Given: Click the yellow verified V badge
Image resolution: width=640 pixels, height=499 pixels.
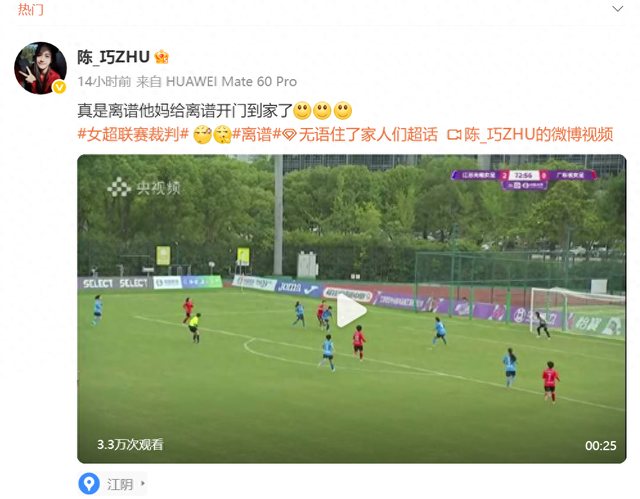Looking at the screenshot, I should pyautogui.click(x=60, y=87).
